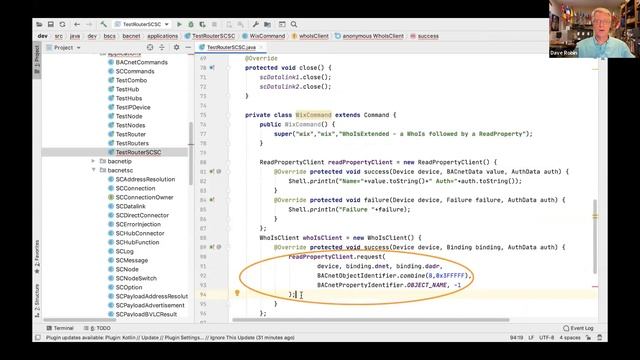This screenshot has width=640, height=360.
Task: Click the Stop square icon
Action: tap(214, 24)
